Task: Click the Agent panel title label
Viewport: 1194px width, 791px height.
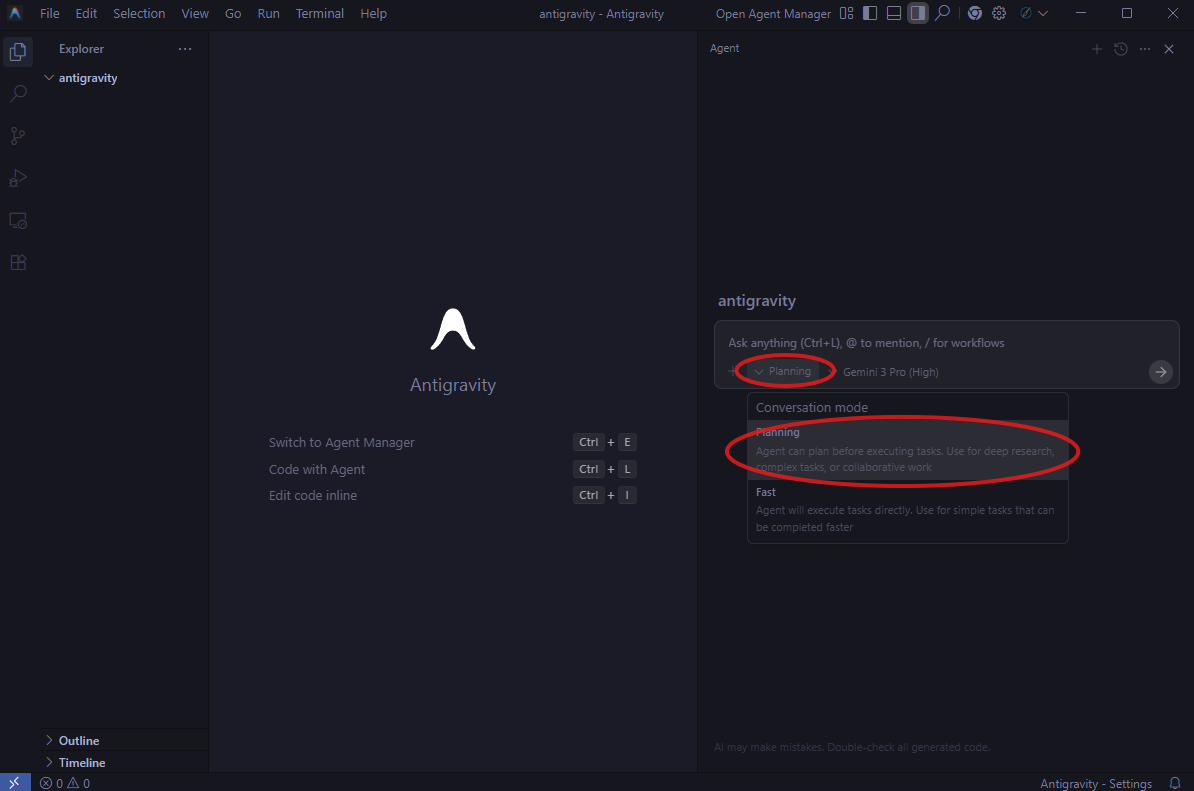Action: point(724,48)
